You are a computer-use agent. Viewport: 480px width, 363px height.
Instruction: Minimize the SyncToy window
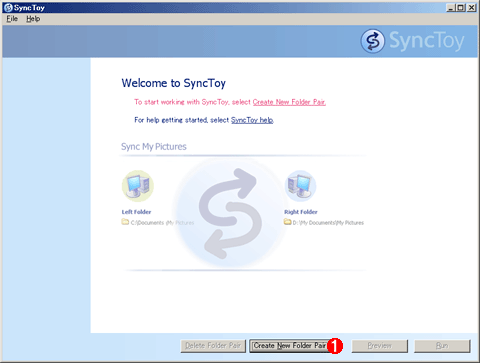[451, 7]
